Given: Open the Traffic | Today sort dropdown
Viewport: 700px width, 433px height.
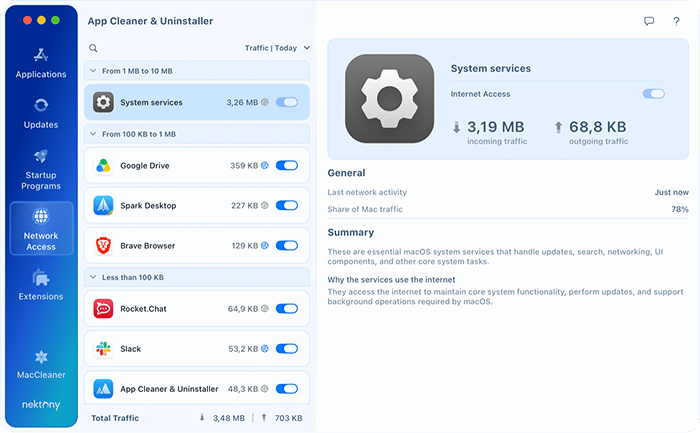Looking at the screenshot, I should pos(277,48).
